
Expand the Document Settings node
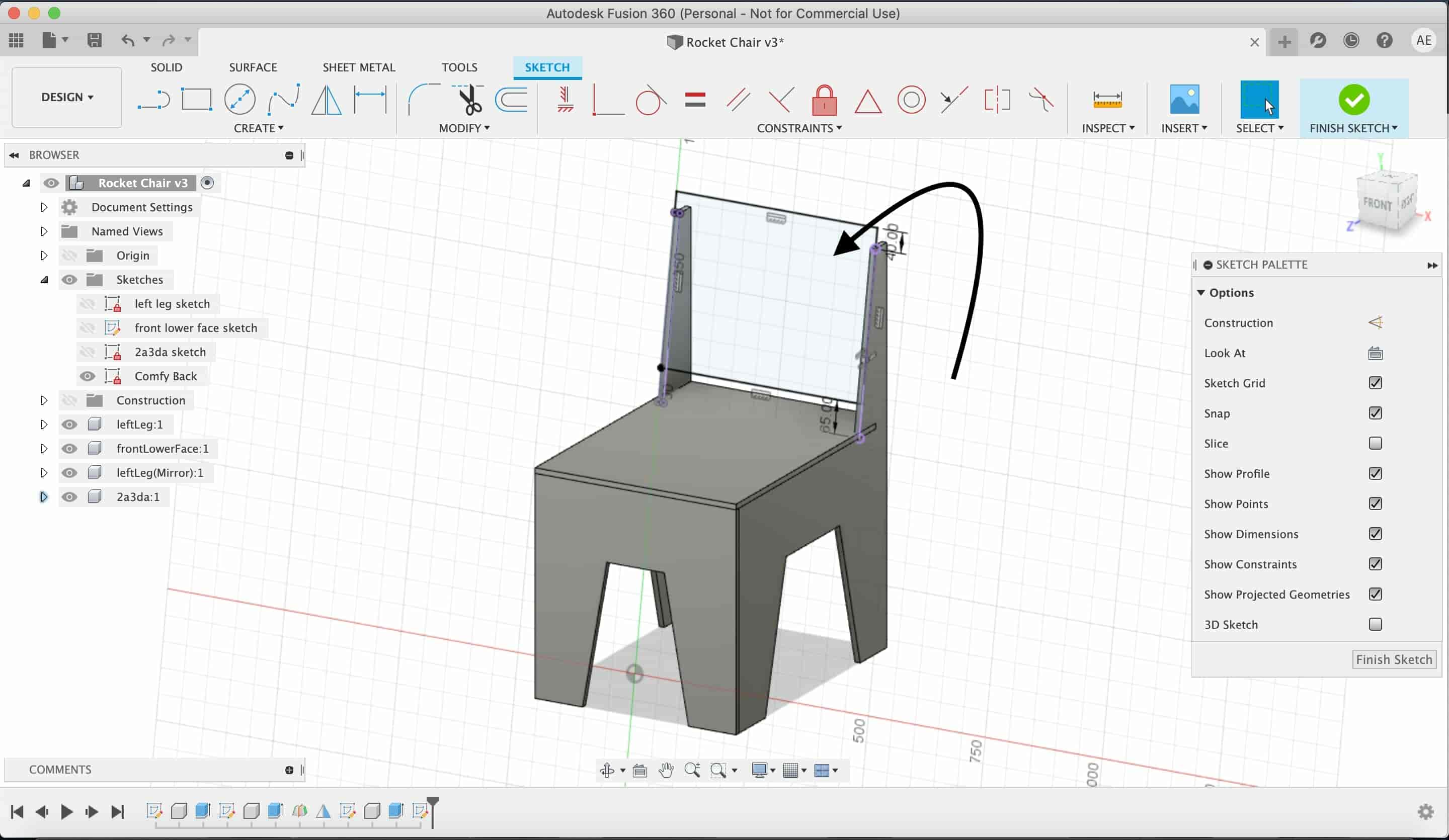[x=44, y=207]
